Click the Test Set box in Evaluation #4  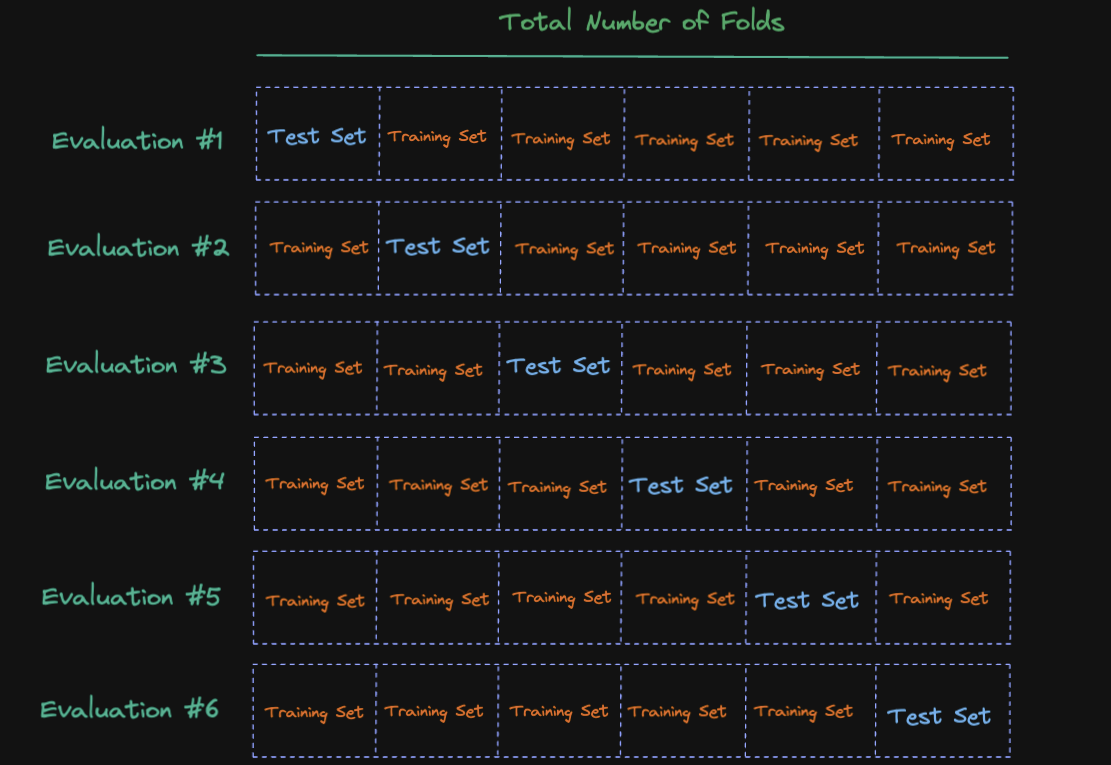[x=684, y=484]
